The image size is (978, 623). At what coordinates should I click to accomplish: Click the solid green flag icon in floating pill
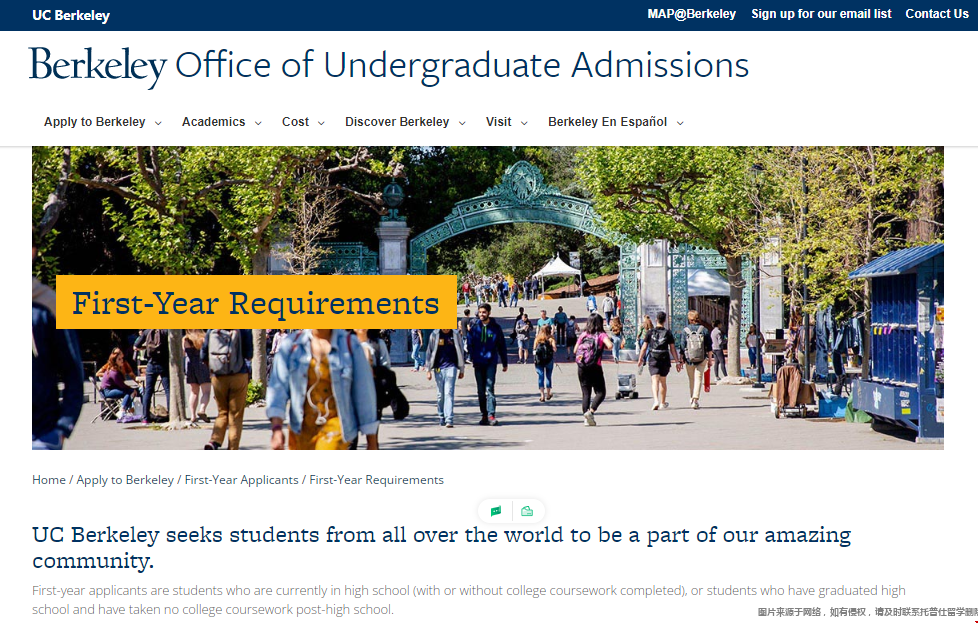(x=496, y=511)
